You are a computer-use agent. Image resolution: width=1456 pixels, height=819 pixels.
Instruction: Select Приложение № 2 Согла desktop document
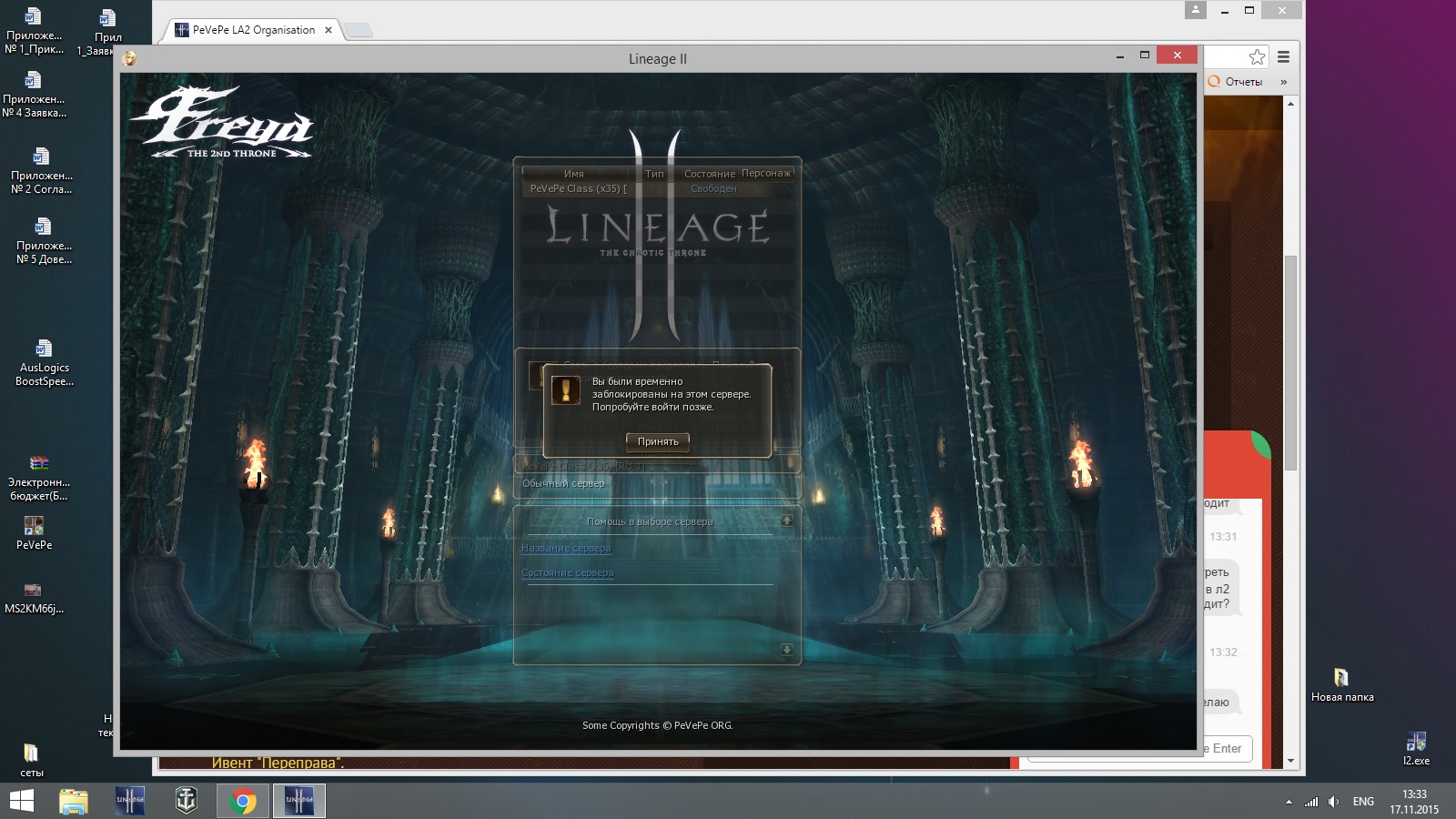pyautogui.click(x=41, y=171)
